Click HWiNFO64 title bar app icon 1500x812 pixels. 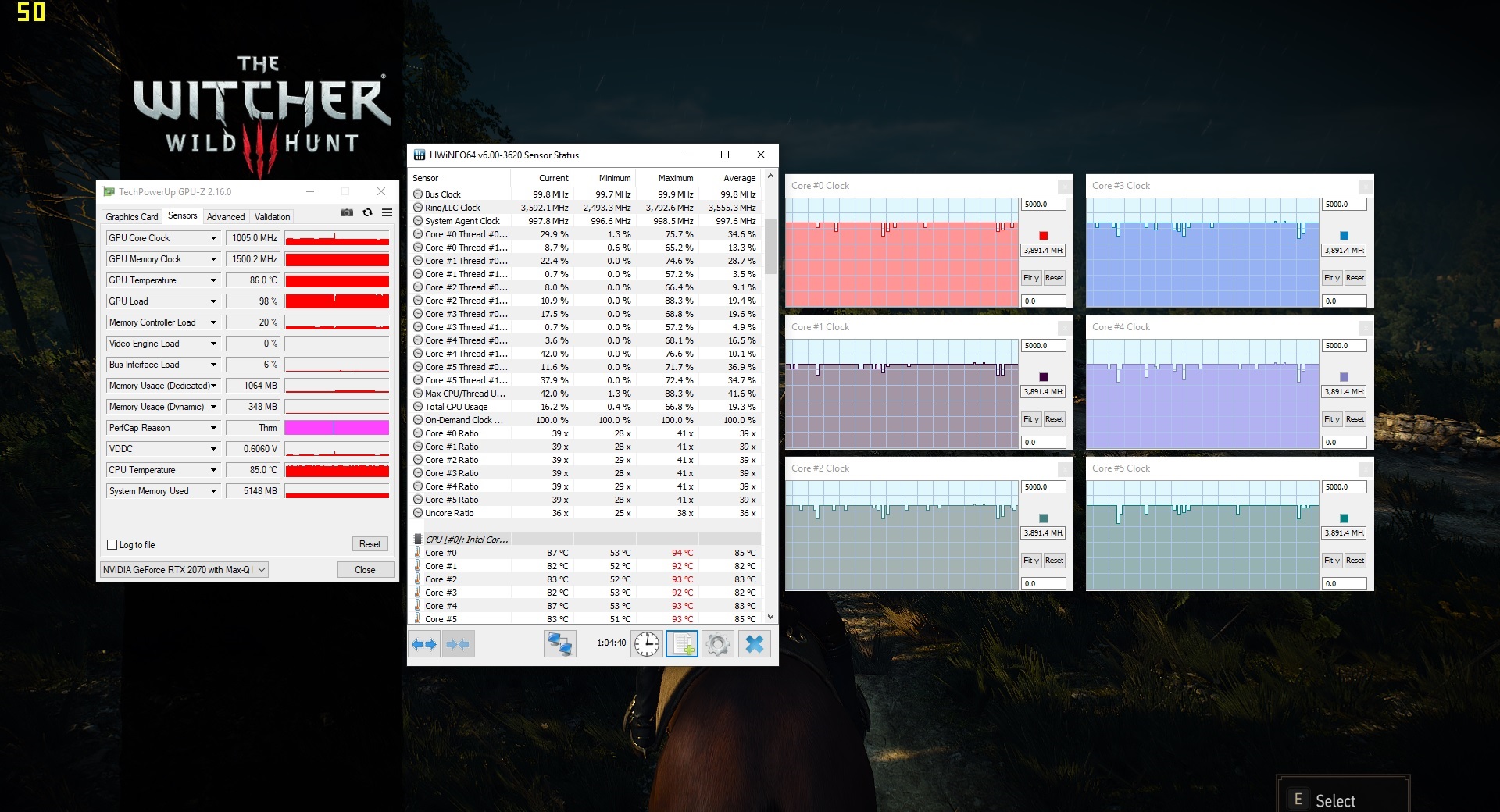click(420, 155)
